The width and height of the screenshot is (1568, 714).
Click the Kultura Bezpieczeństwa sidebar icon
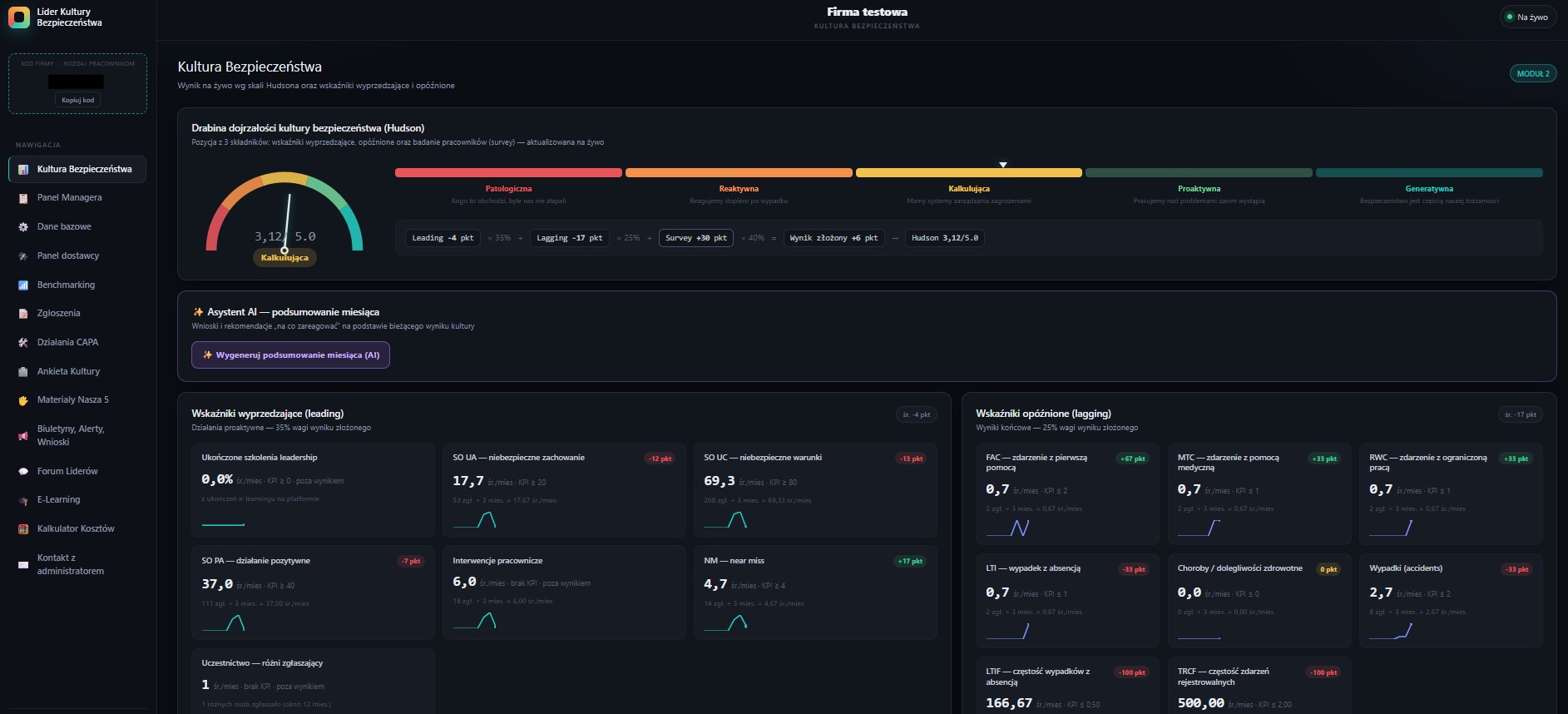click(x=23, y=169)
